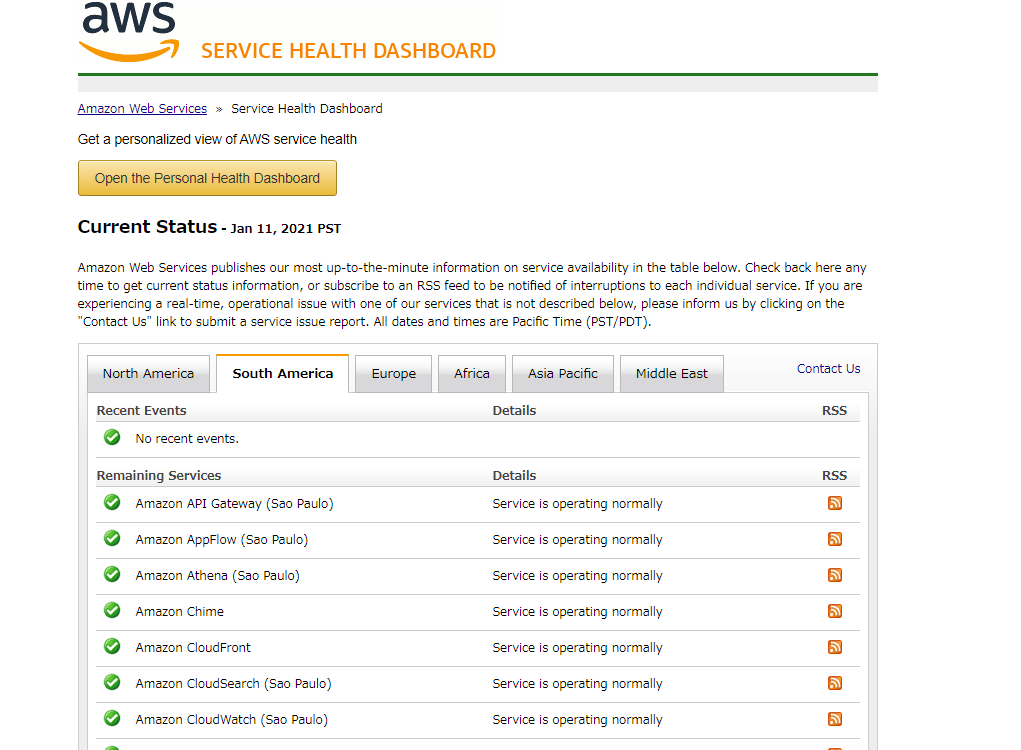Open the Amazon Web Services breadcrumb link
The height and width of the screenshot is (750, 1021).
coord(141,108)
